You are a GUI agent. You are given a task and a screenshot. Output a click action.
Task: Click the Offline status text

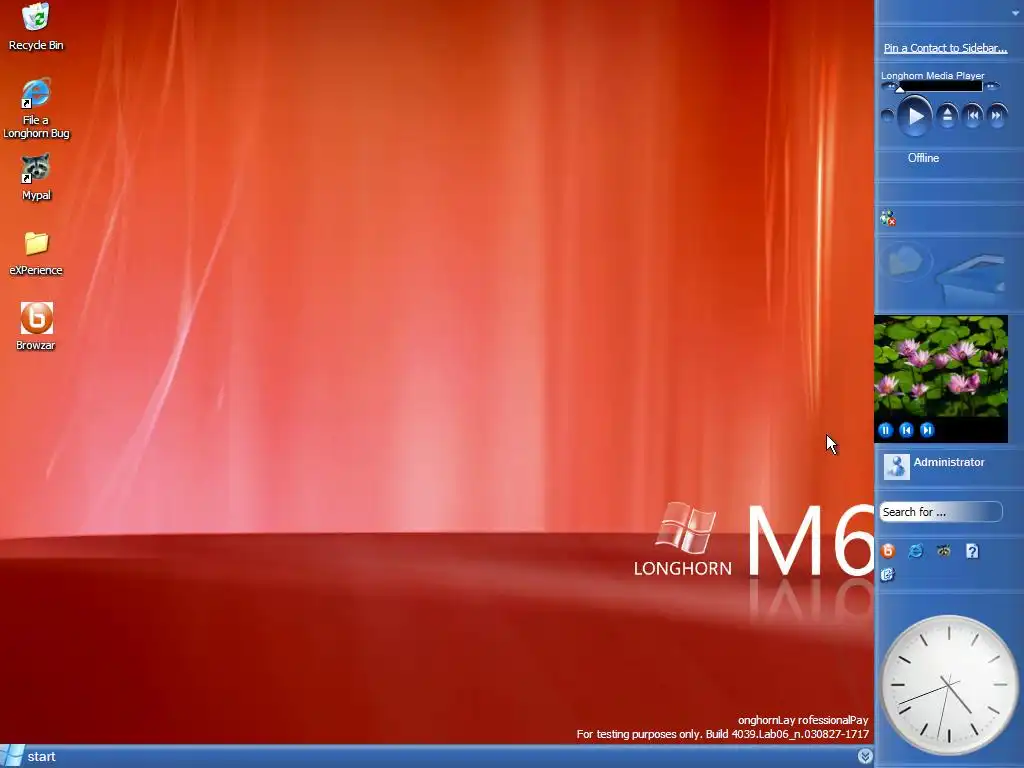click(x=923, y=158)
